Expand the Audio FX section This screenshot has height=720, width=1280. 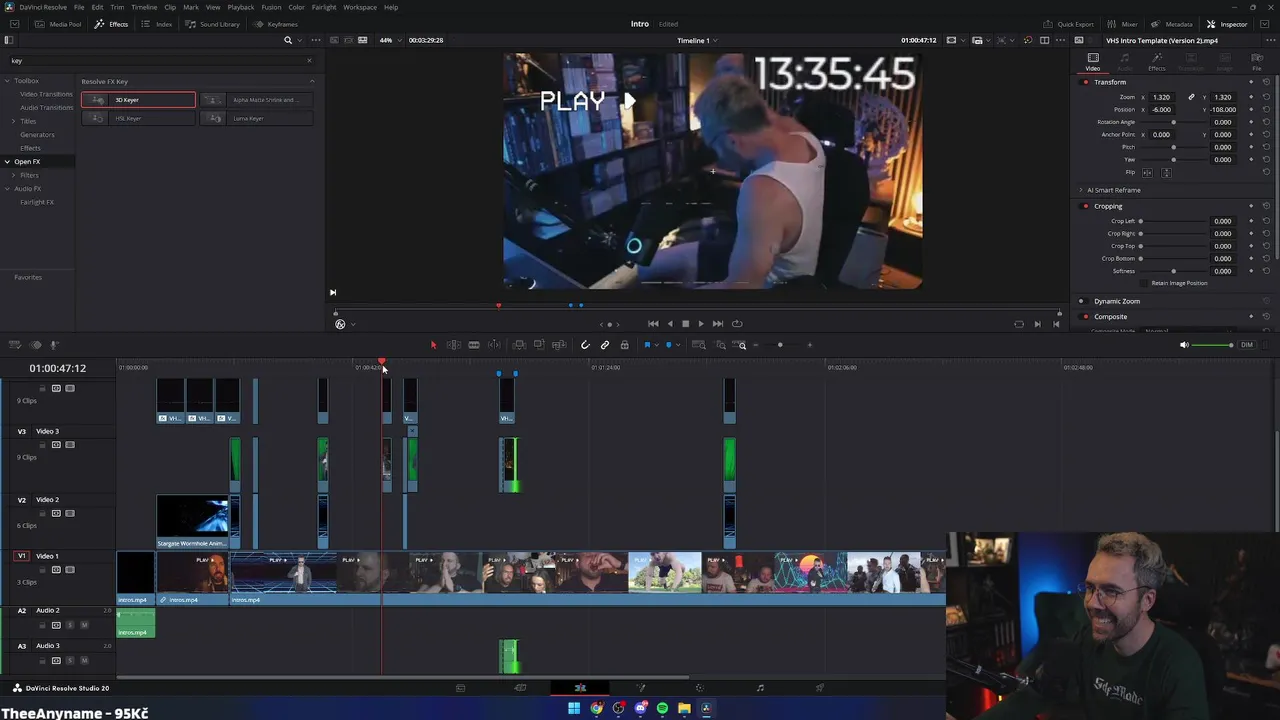coord(7,188)
